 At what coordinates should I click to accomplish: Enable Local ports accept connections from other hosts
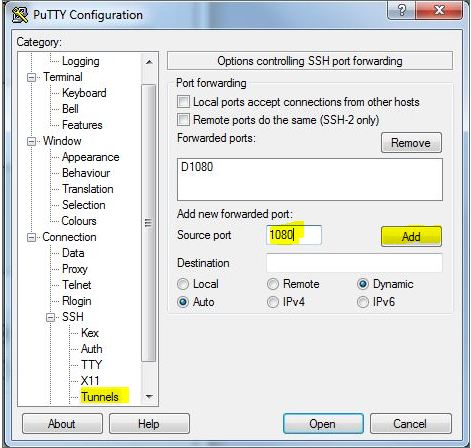(183, 102)
